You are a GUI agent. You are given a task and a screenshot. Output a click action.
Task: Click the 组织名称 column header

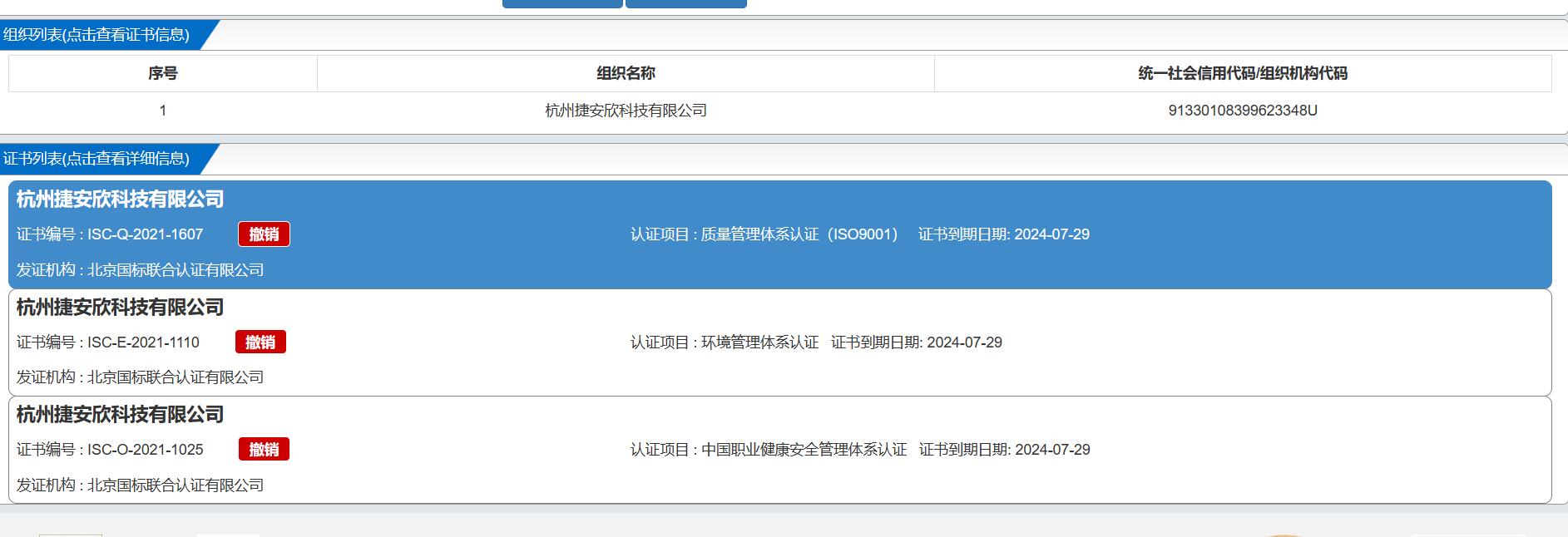[626, 73]
